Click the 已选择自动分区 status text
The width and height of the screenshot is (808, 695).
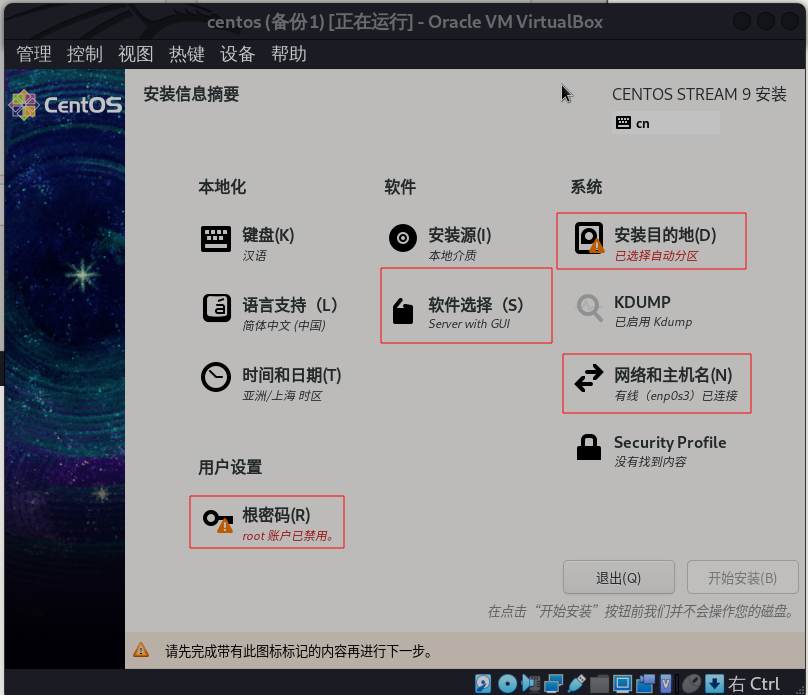pyautogui.click(x=656, y=256)
